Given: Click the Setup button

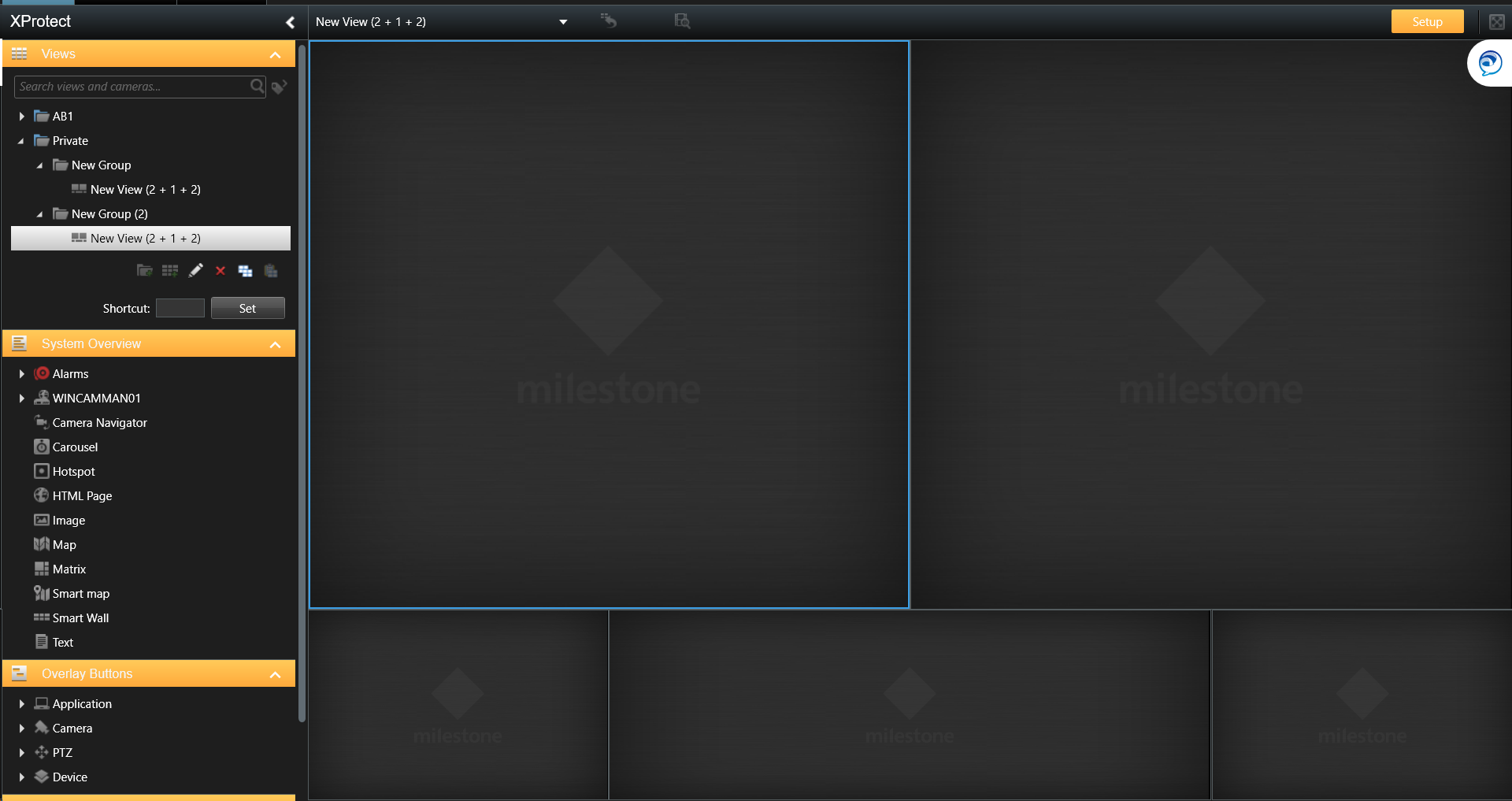Looking at the screenshot, I should point(1427,21).
